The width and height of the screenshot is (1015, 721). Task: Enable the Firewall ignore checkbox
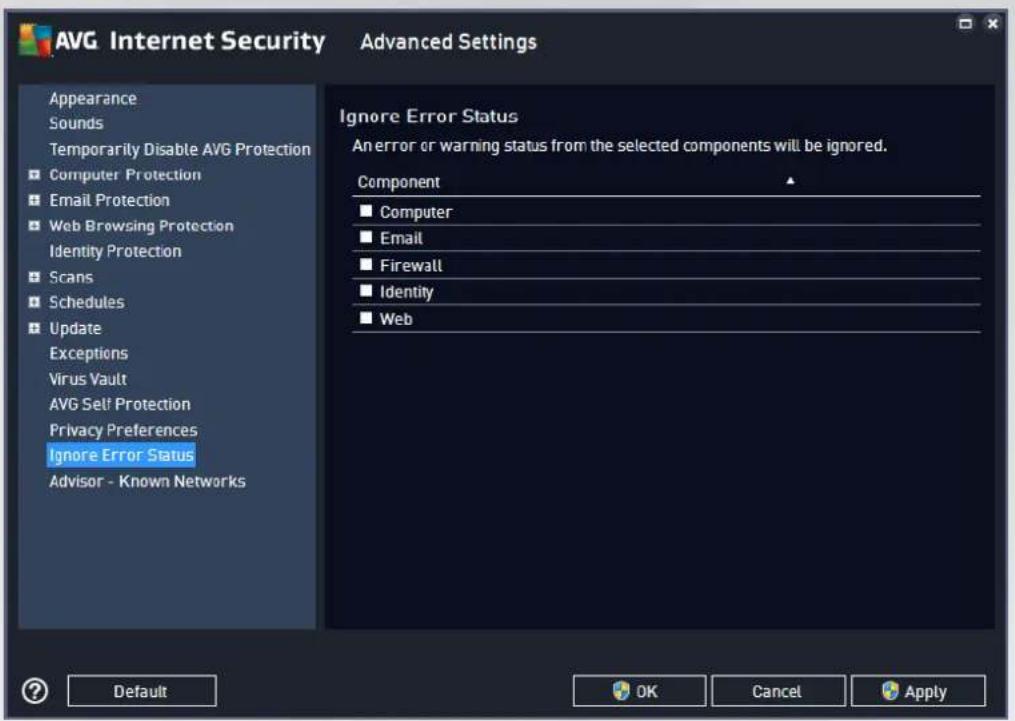coord(366,264)
